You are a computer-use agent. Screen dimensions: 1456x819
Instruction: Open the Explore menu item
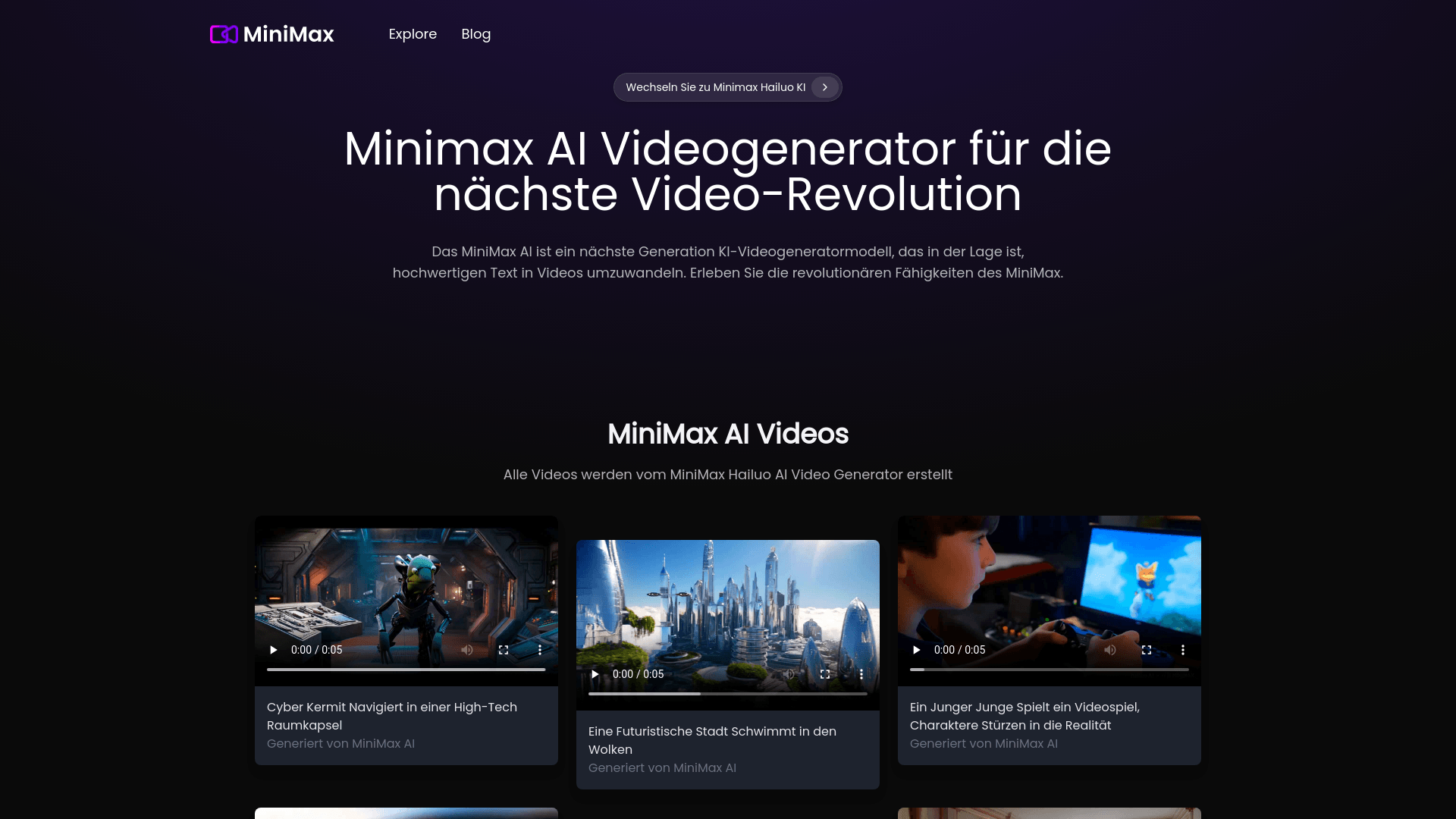pyautogui.click(x=413, y=34)
